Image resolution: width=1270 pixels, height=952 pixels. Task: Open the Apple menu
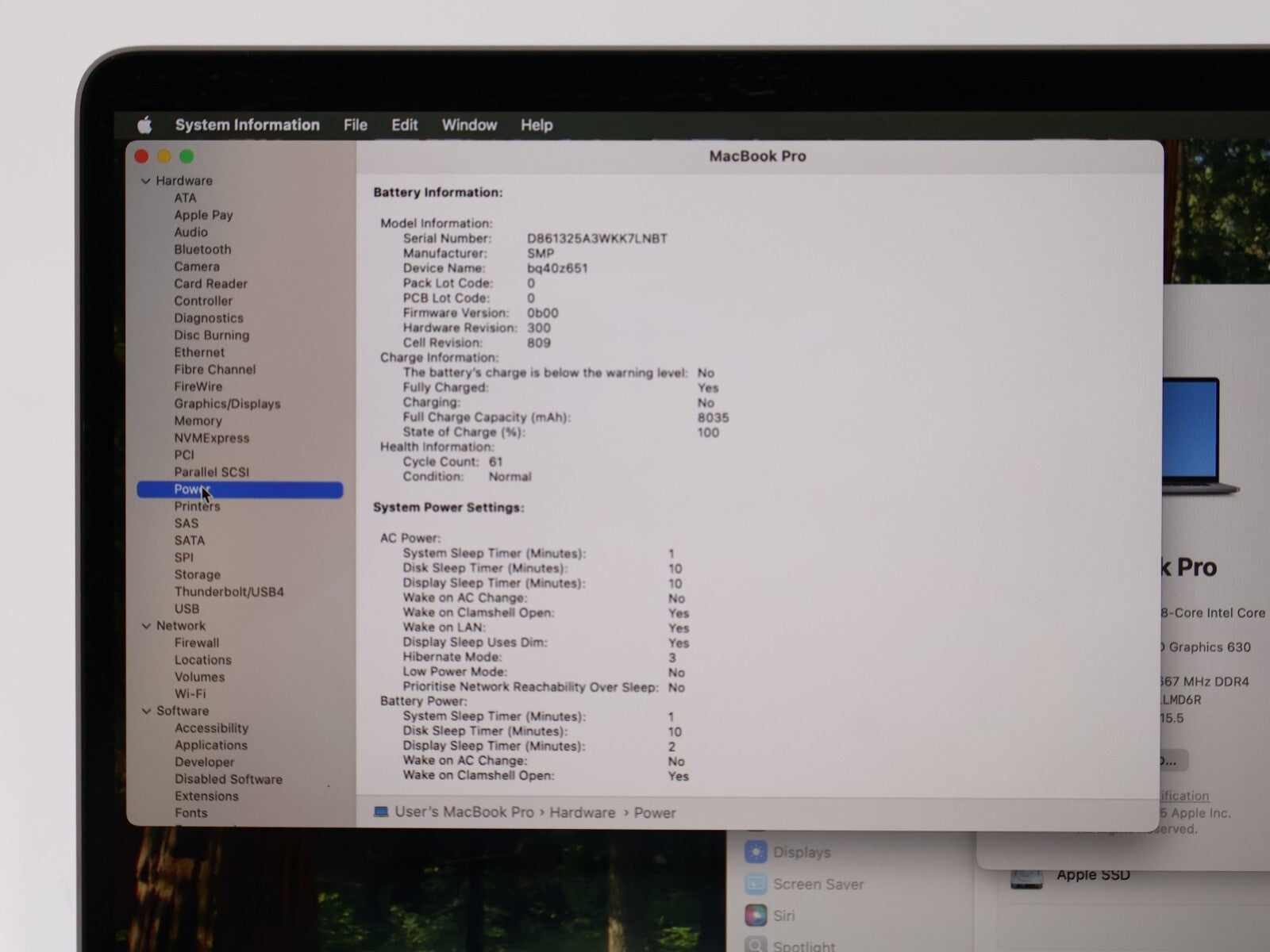[144, 125]
